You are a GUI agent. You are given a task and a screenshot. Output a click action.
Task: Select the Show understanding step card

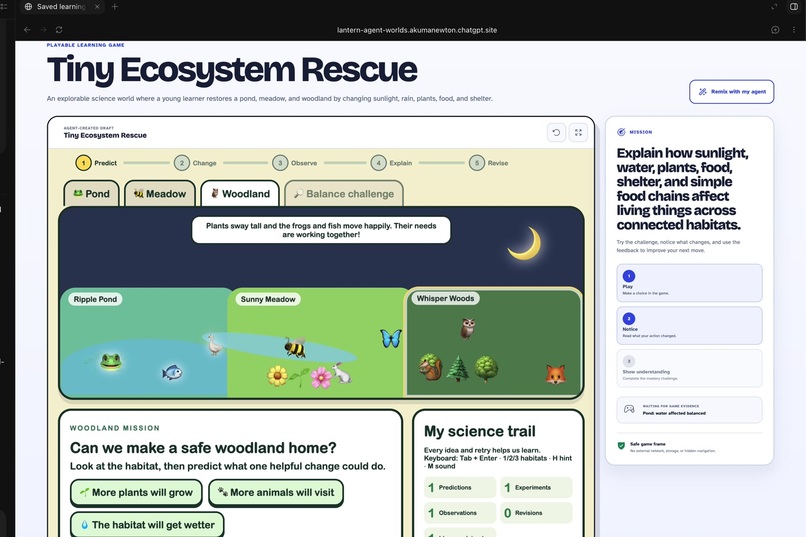click(689, 368)
